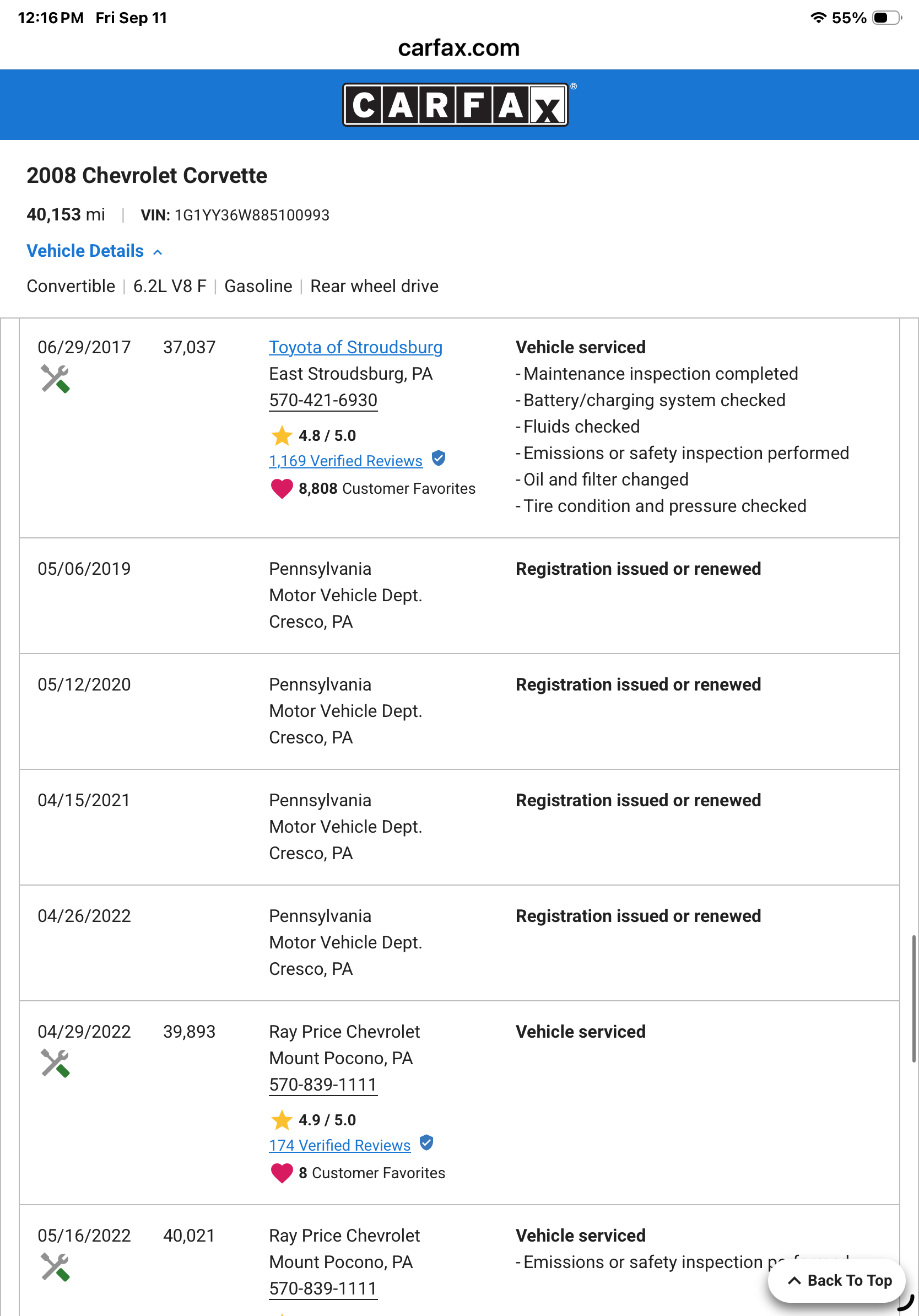Click the chevron arrow beside Vehicle Details

158,252
